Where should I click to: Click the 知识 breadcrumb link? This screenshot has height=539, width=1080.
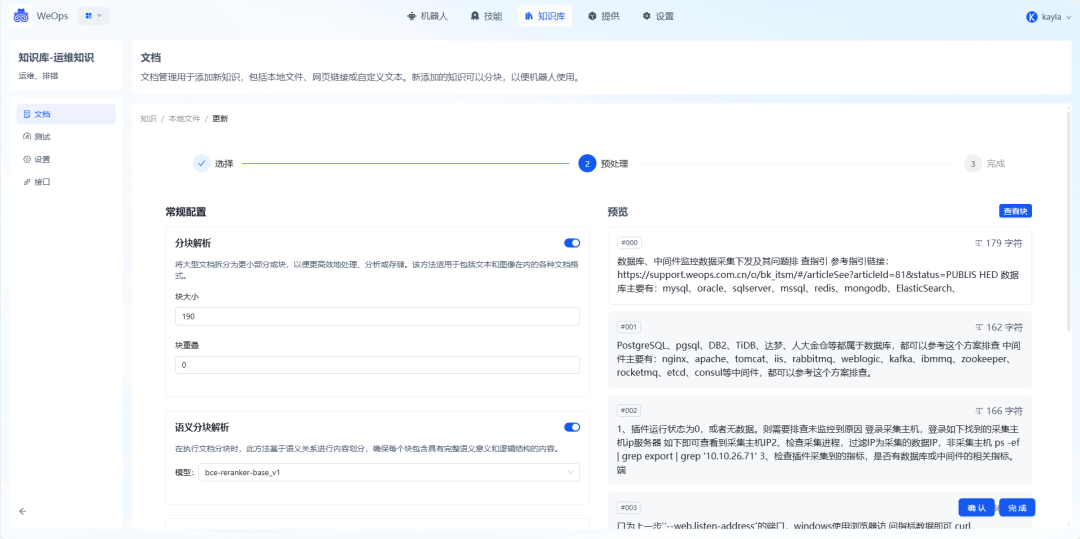coord(148,119)
